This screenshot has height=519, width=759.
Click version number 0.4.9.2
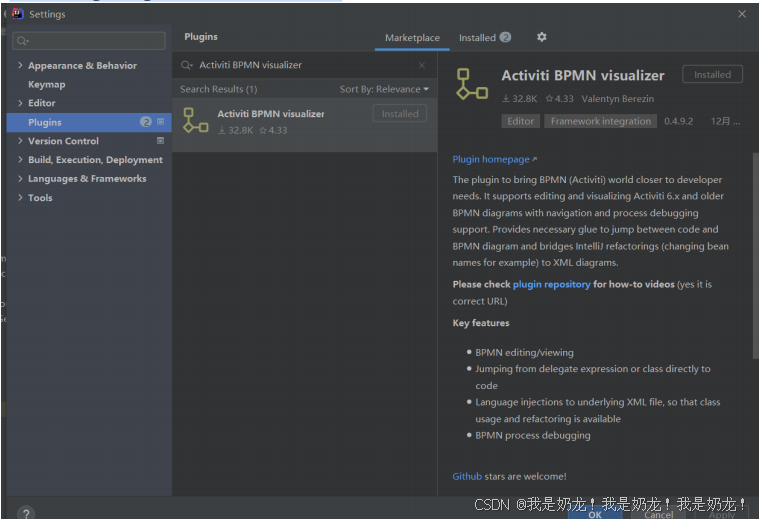point(678,121)
